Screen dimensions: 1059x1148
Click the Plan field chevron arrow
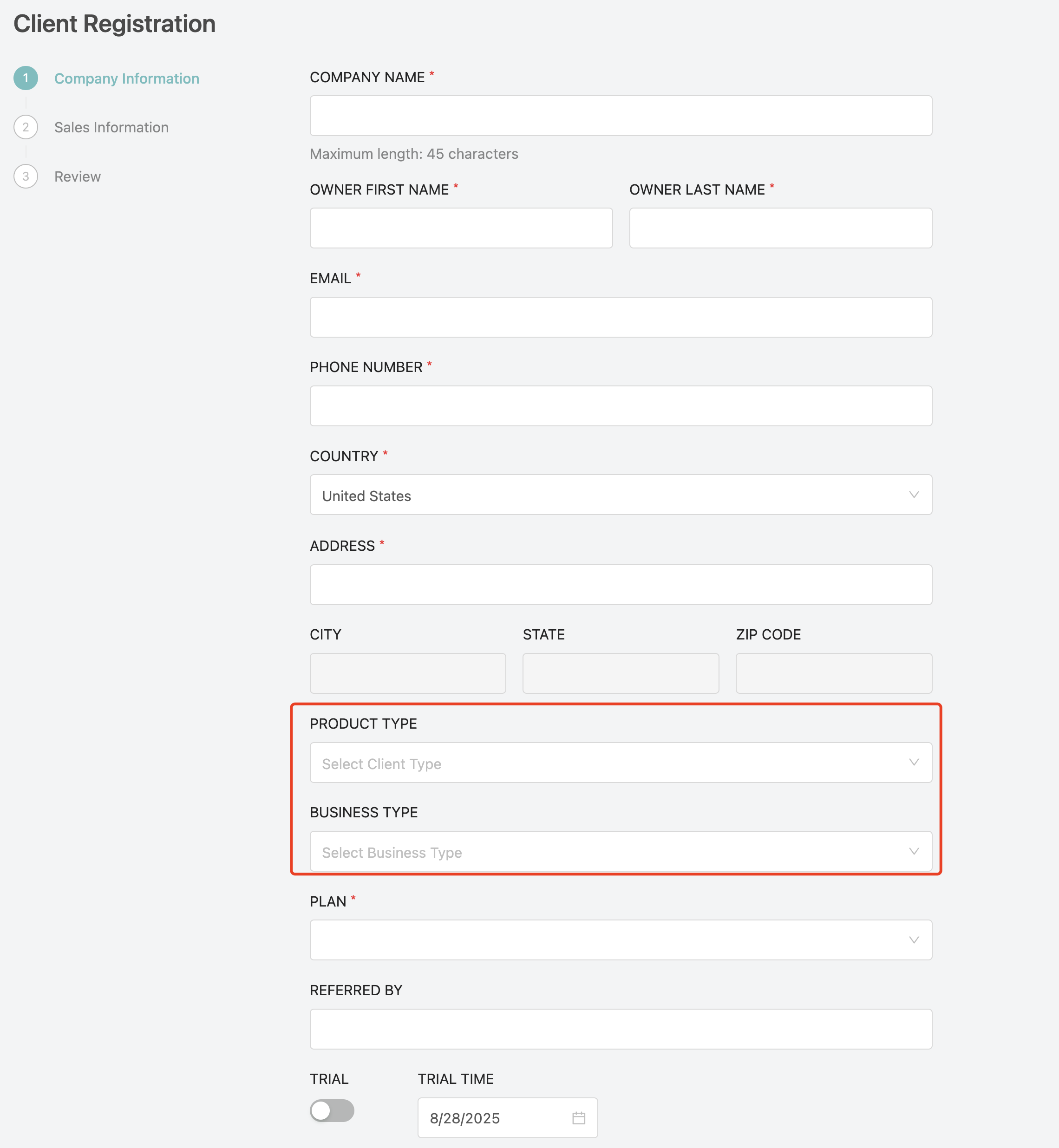coord(914,940)
